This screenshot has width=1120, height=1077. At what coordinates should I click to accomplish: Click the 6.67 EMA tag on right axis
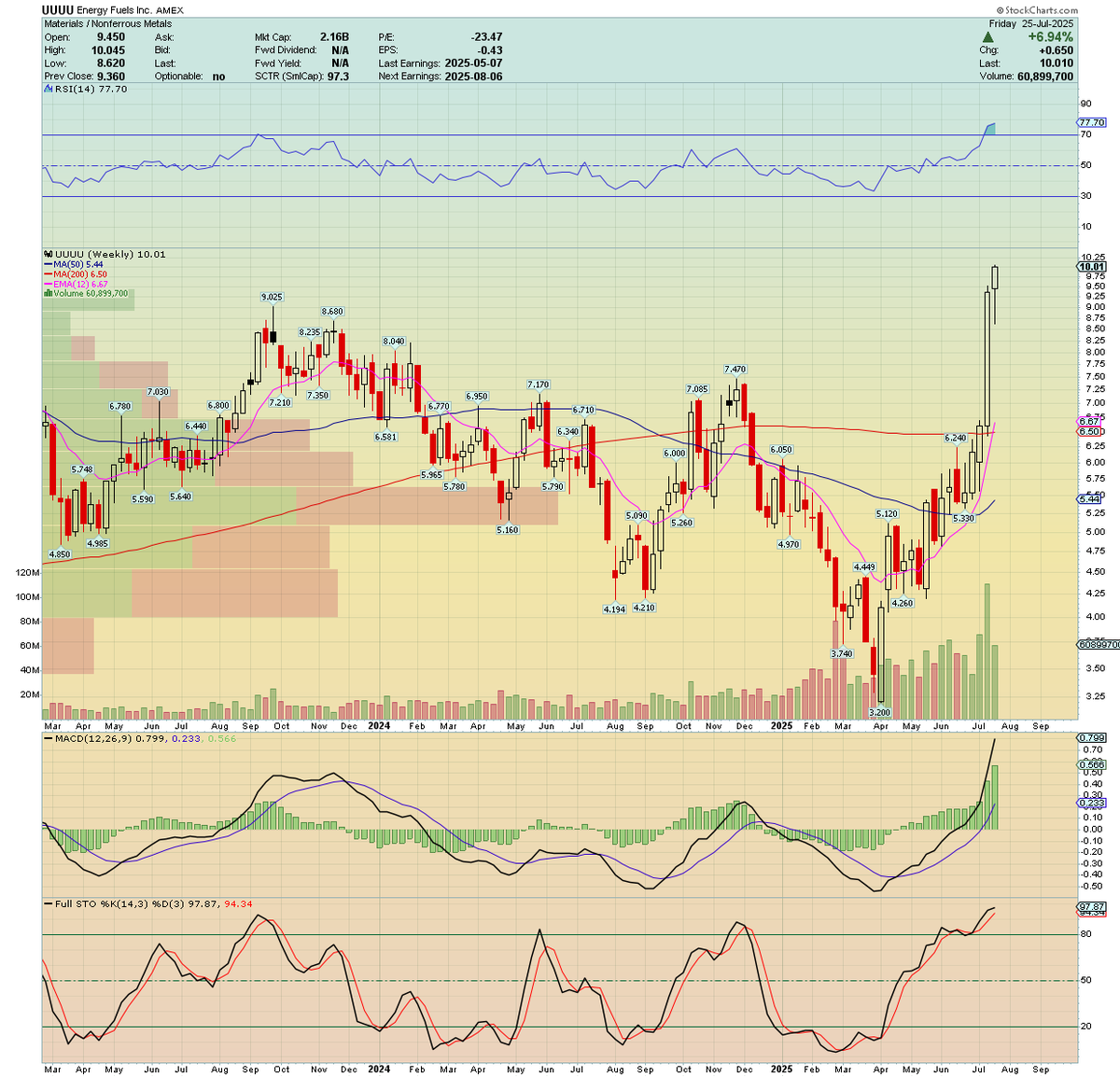tap(1089, 422)
